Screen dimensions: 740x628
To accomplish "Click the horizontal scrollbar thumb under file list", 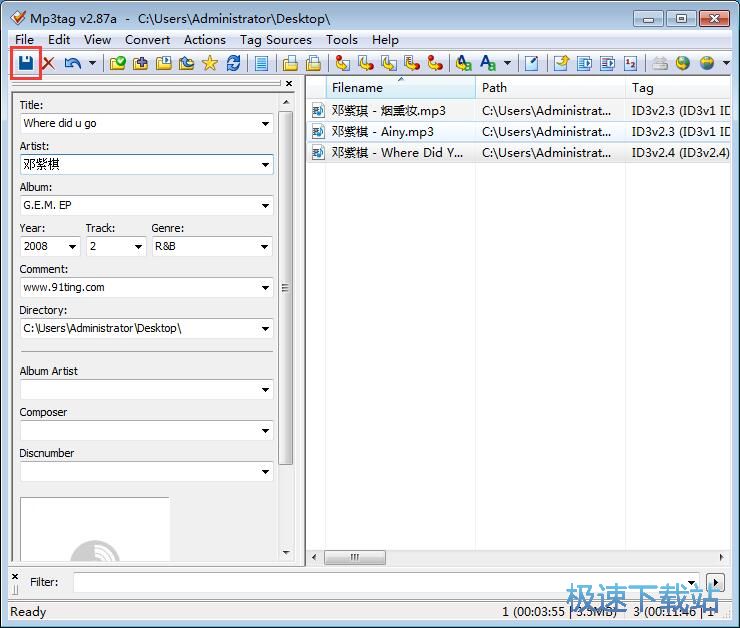I will (355, 557).
